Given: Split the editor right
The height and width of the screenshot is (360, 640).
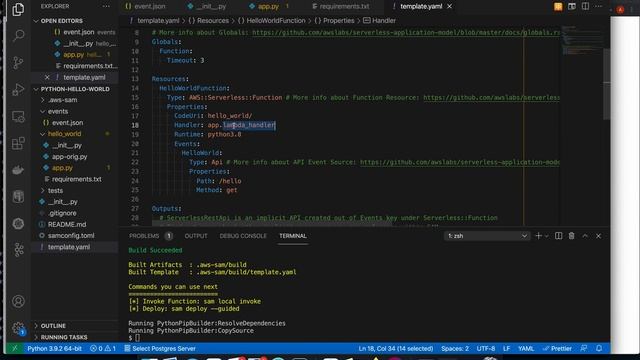Looking at the screenshot, I should pyautogui.click(x=585, y=6).
